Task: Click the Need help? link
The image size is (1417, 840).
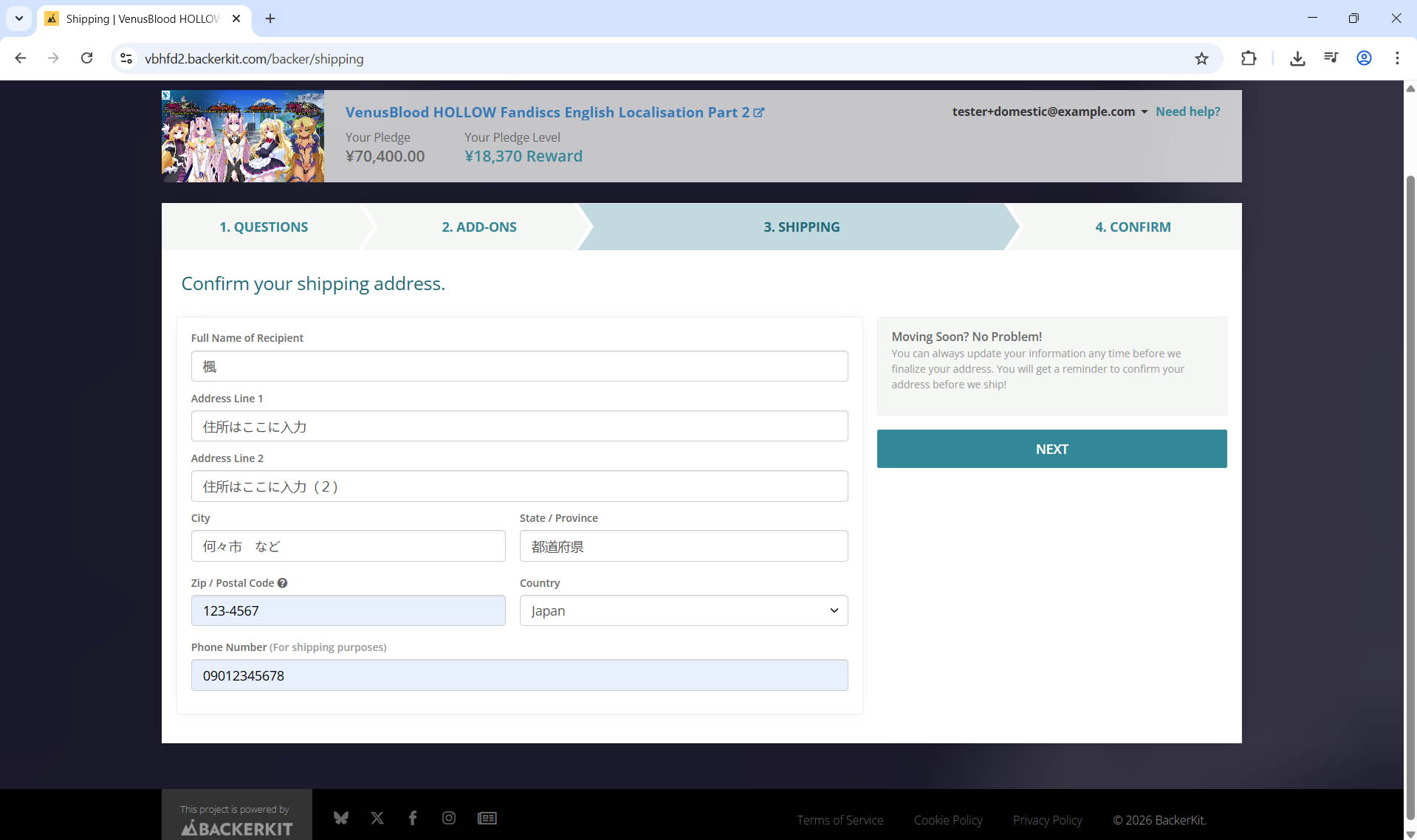Action: coord(1187,111)
